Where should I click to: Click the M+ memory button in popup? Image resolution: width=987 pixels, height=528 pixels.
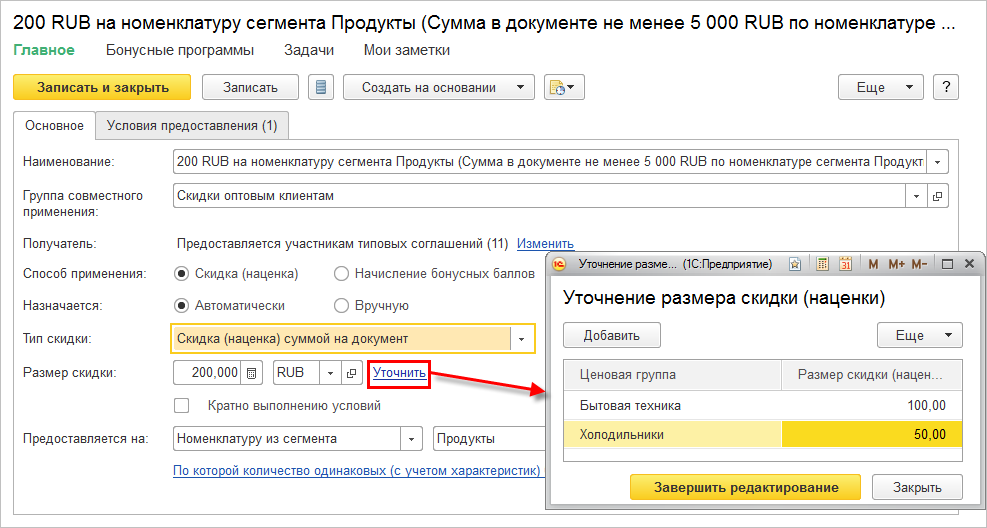895,264
